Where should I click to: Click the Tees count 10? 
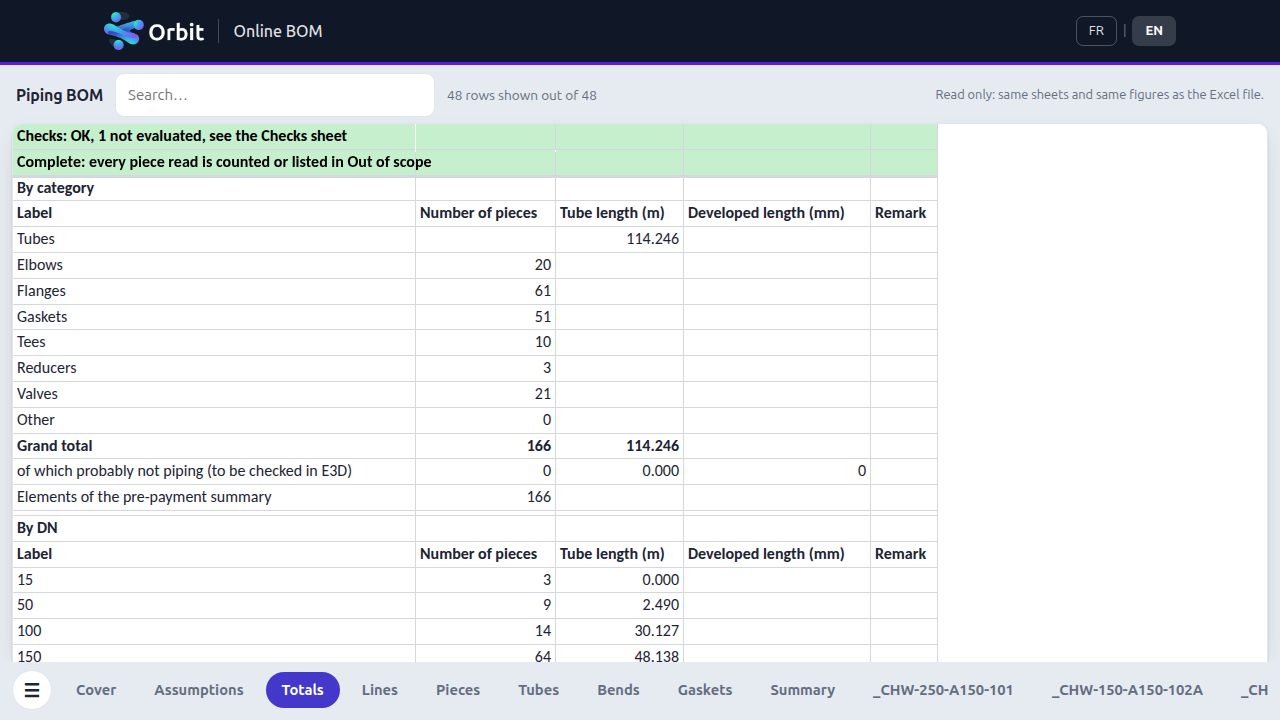543,342
